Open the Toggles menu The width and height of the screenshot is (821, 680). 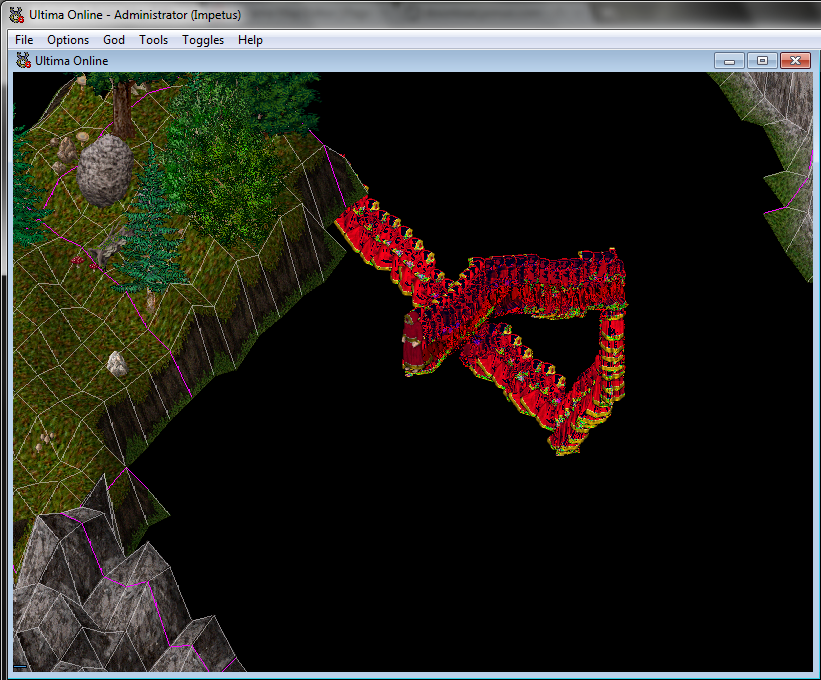pyautogui.click(x=203, y=40)
